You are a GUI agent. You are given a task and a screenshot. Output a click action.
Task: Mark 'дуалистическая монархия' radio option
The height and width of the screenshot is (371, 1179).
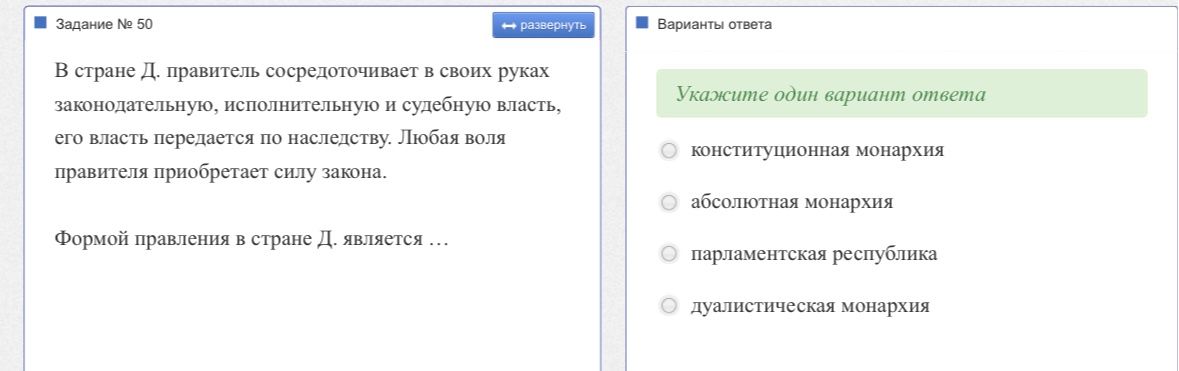[x=668, y=306]
